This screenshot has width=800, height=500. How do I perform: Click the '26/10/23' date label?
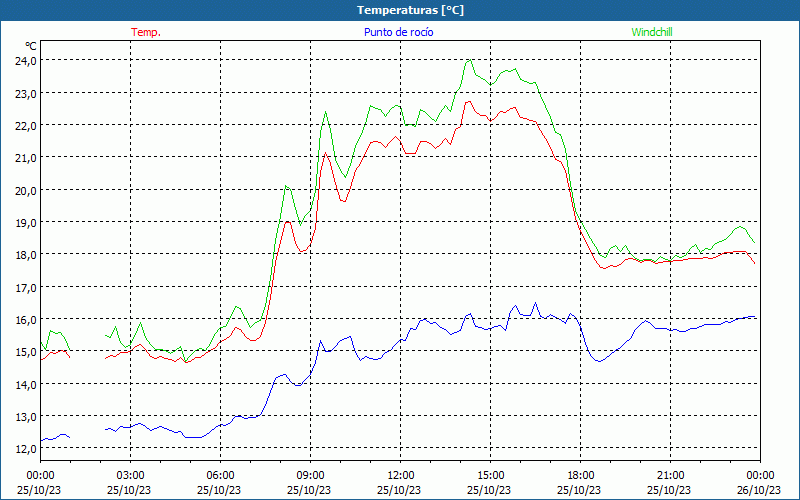click(x=759, y=490)
